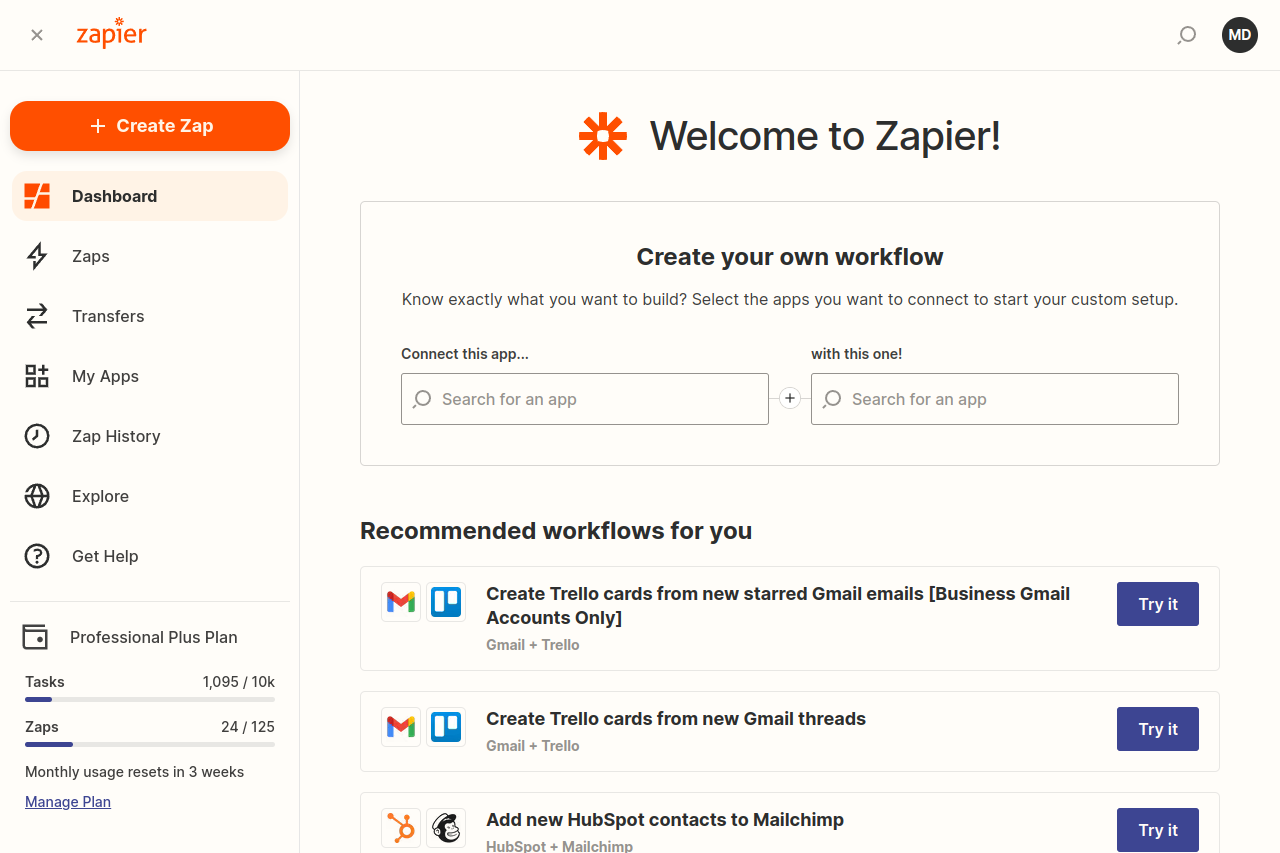Screen dimensions: 1280x853
Task: Open the MD user avatar menu
Action: click(1240, 35)
